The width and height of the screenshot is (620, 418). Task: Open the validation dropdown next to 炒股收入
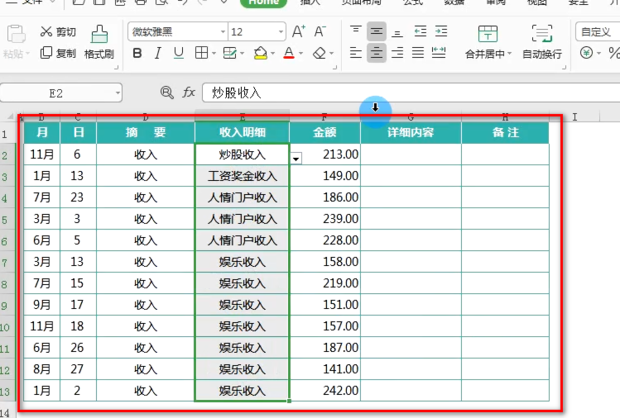(x=296, y=159)
